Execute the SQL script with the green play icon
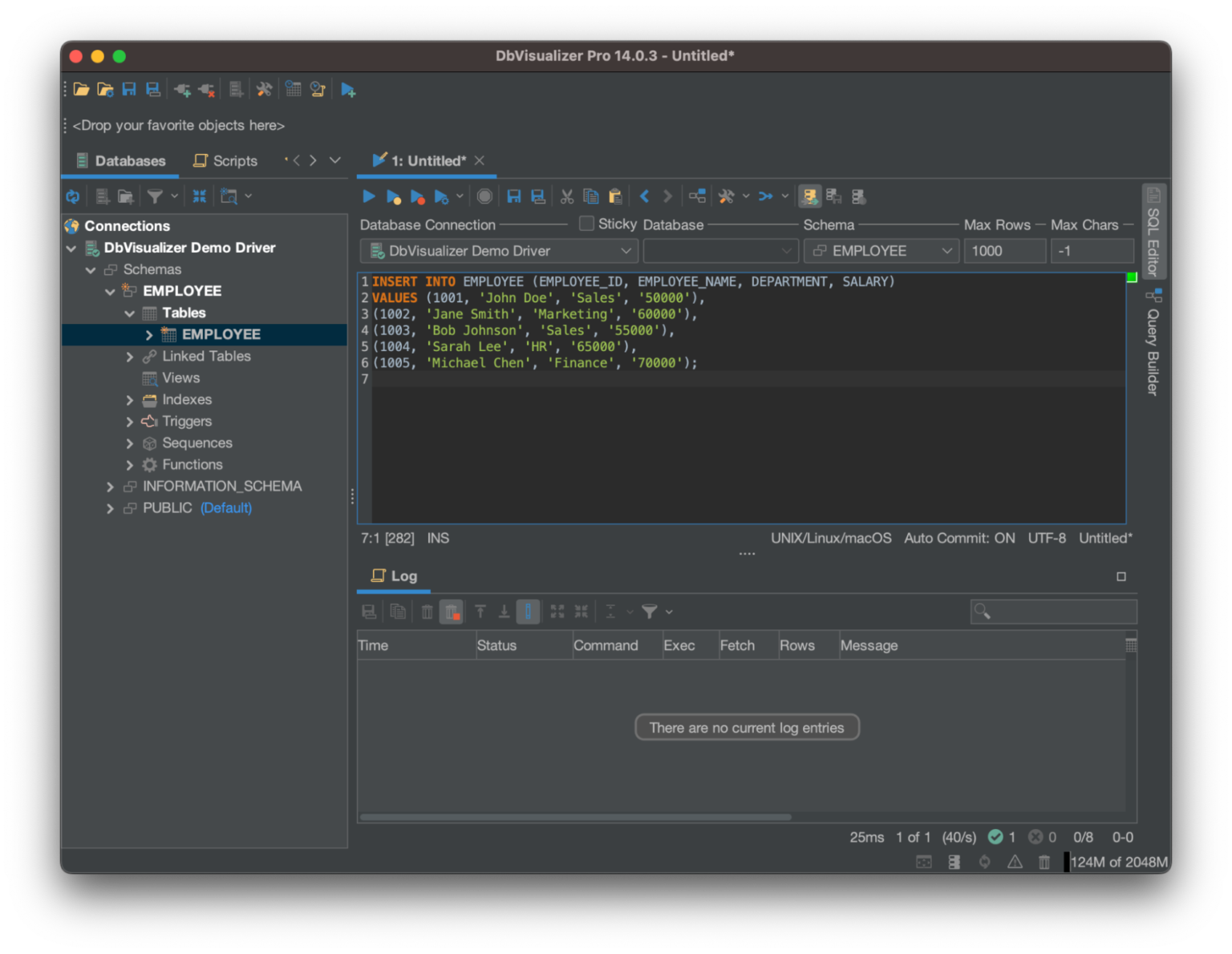 click(368, 196)
